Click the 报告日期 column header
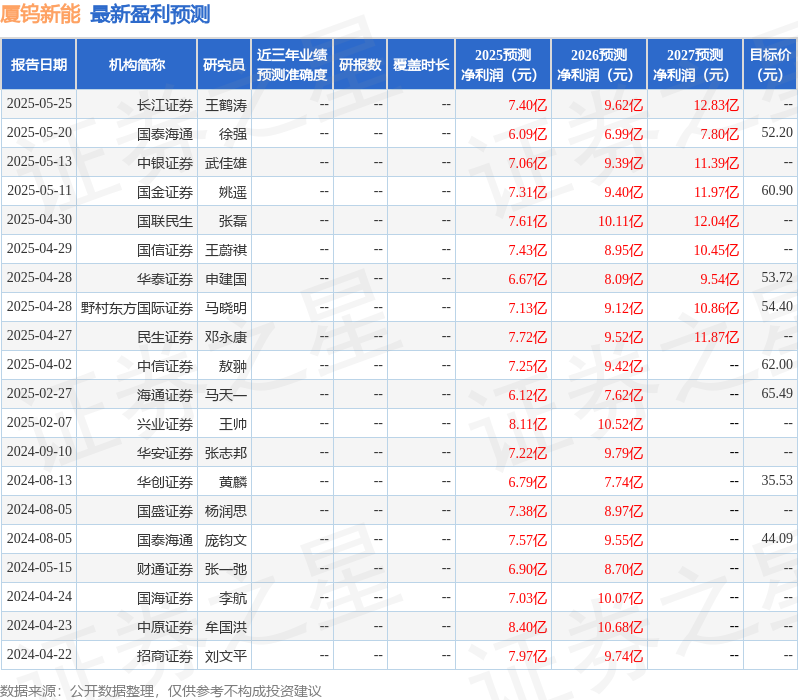798x700 pixels. tap(39, 65)
